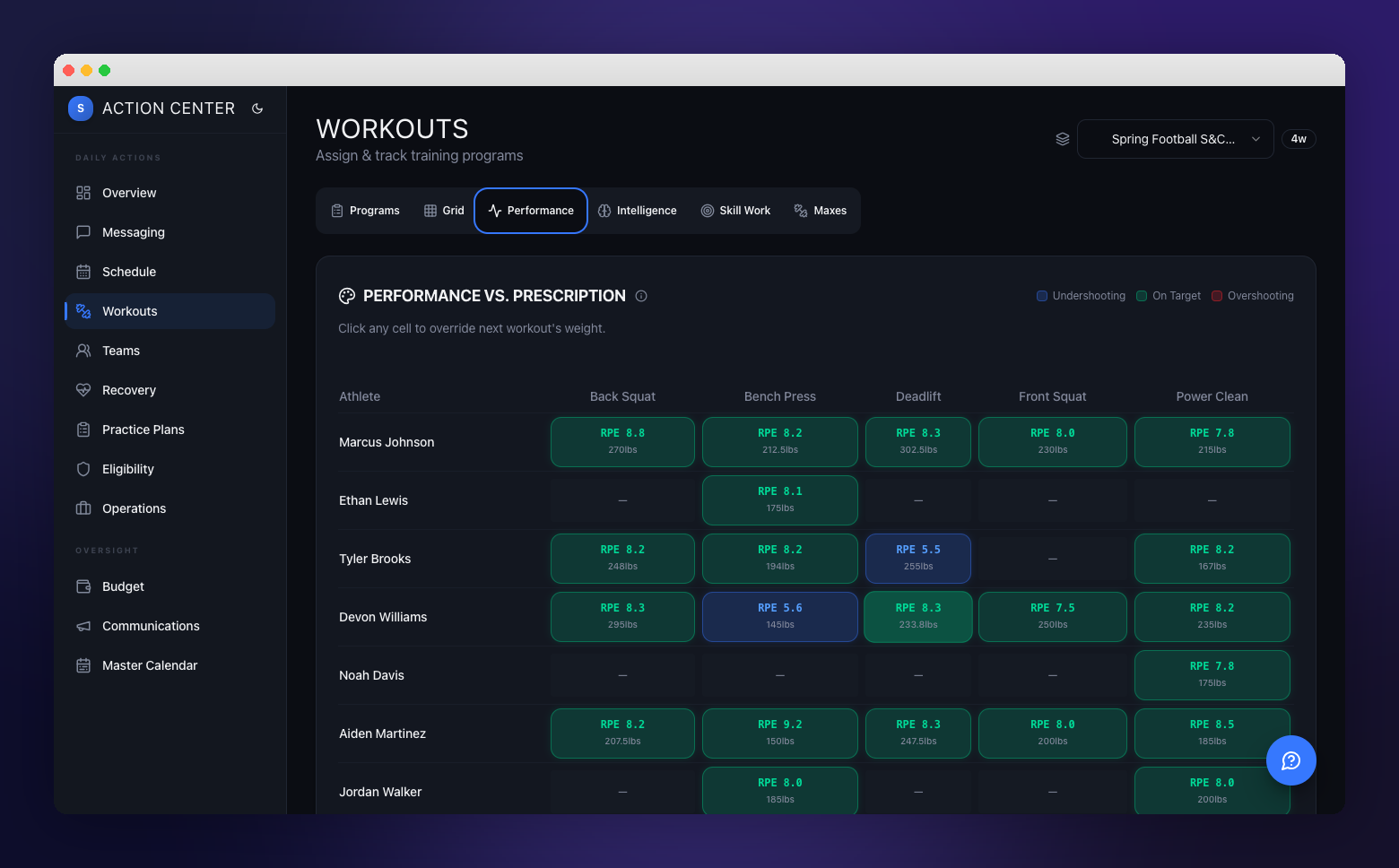This screenshot has height=868, width=1399.
Task: Click Aiden Martinez Bench Press RPE 9.2 cell
Action: pyautogui.click(x=780, y=733)
